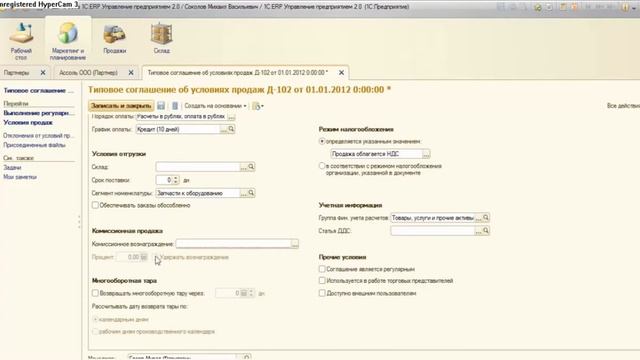640x360 pixels.
Task: Click the Склад input field
Action: pos(198,167)
